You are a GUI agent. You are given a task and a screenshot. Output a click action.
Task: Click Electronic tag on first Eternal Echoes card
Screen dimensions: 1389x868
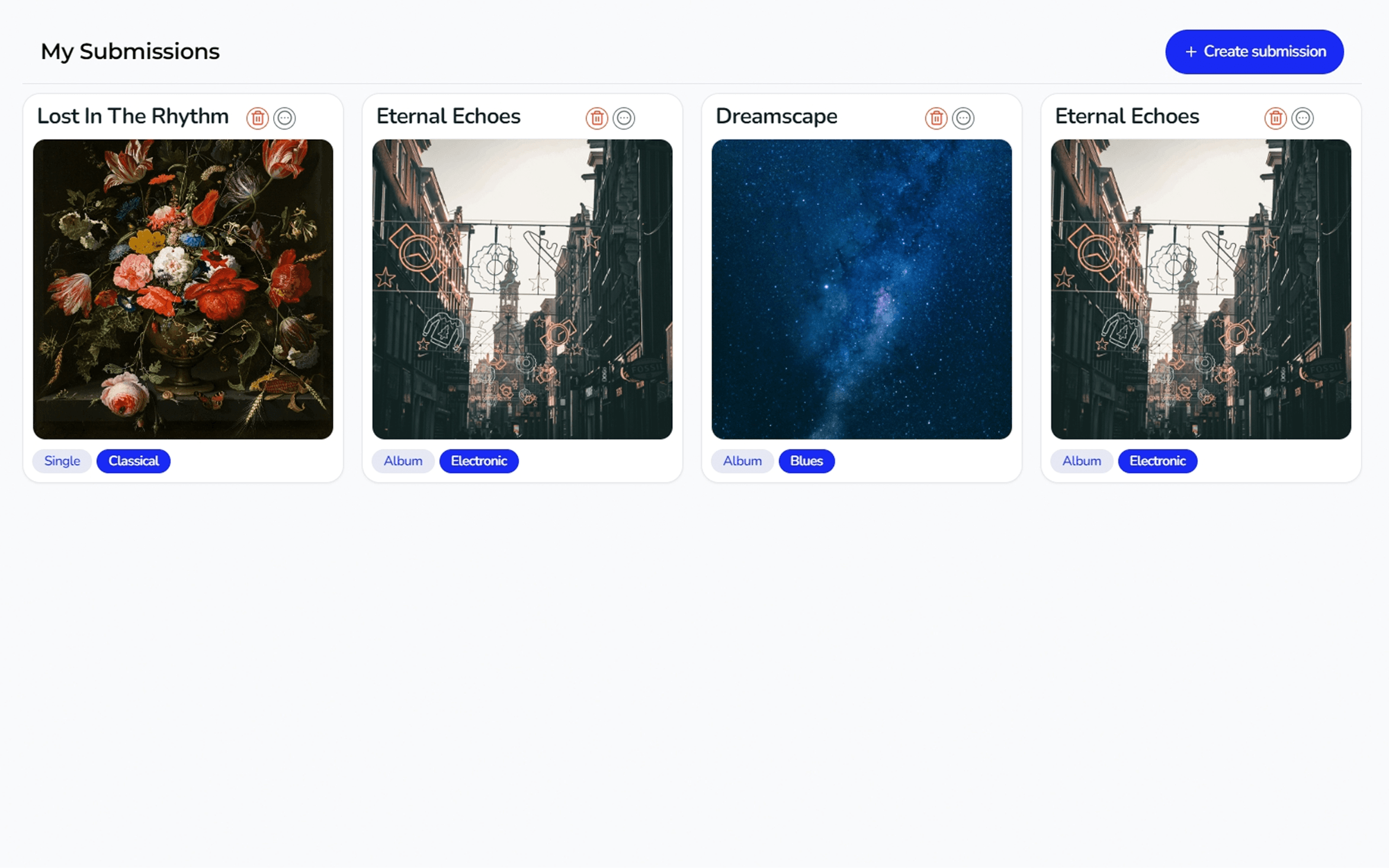479,461
